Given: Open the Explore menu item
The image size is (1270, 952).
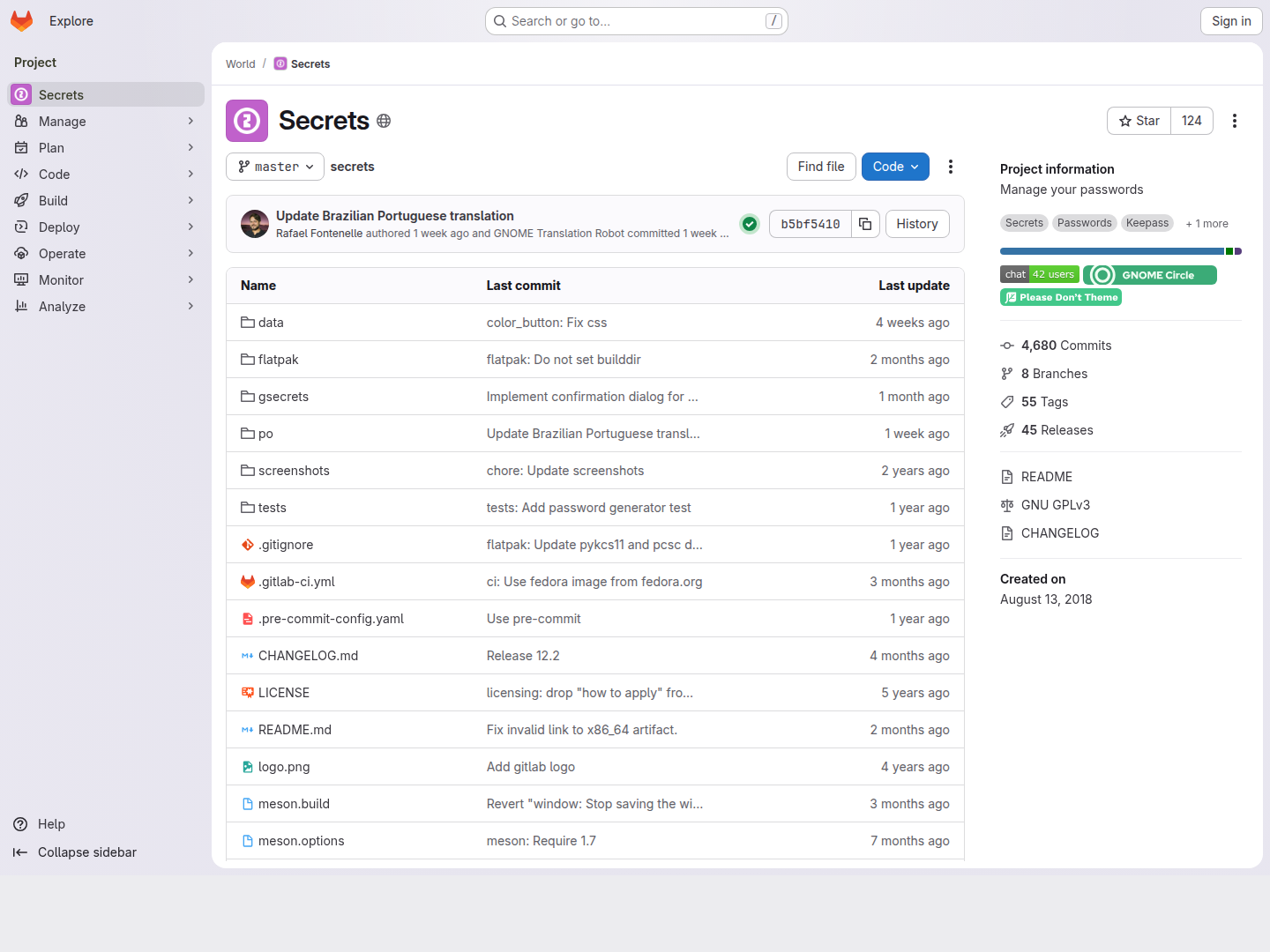Looking at the screenshot, I should (71, 21).
